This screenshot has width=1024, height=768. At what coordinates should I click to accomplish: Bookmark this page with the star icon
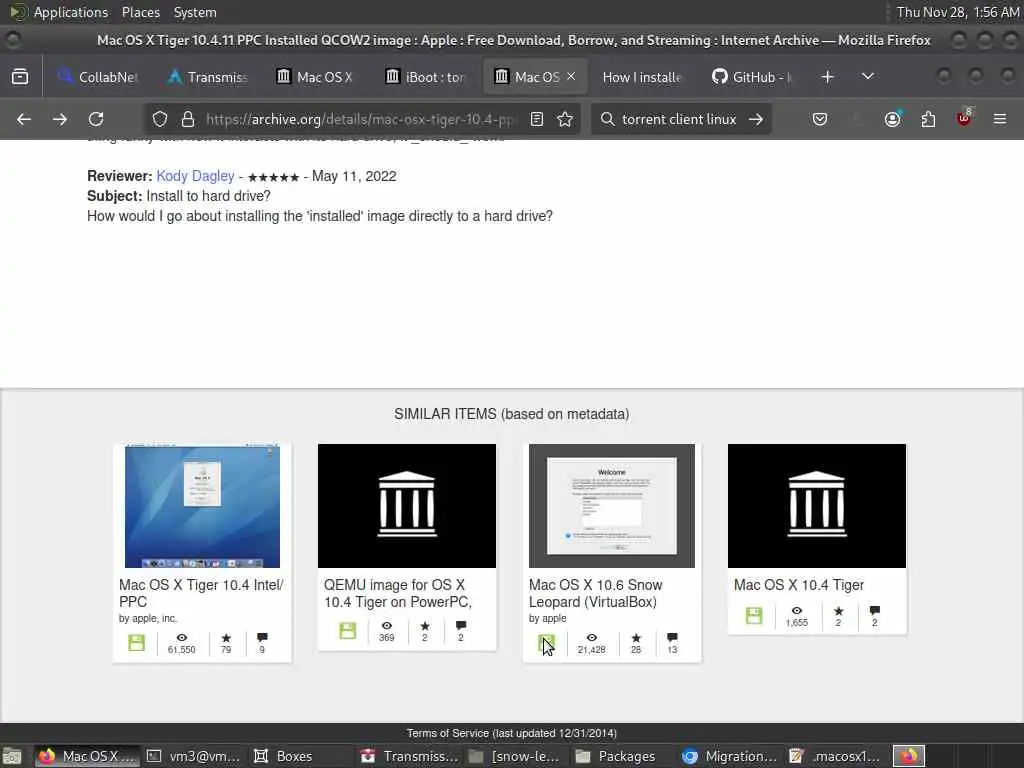click(x=565, y=119)
